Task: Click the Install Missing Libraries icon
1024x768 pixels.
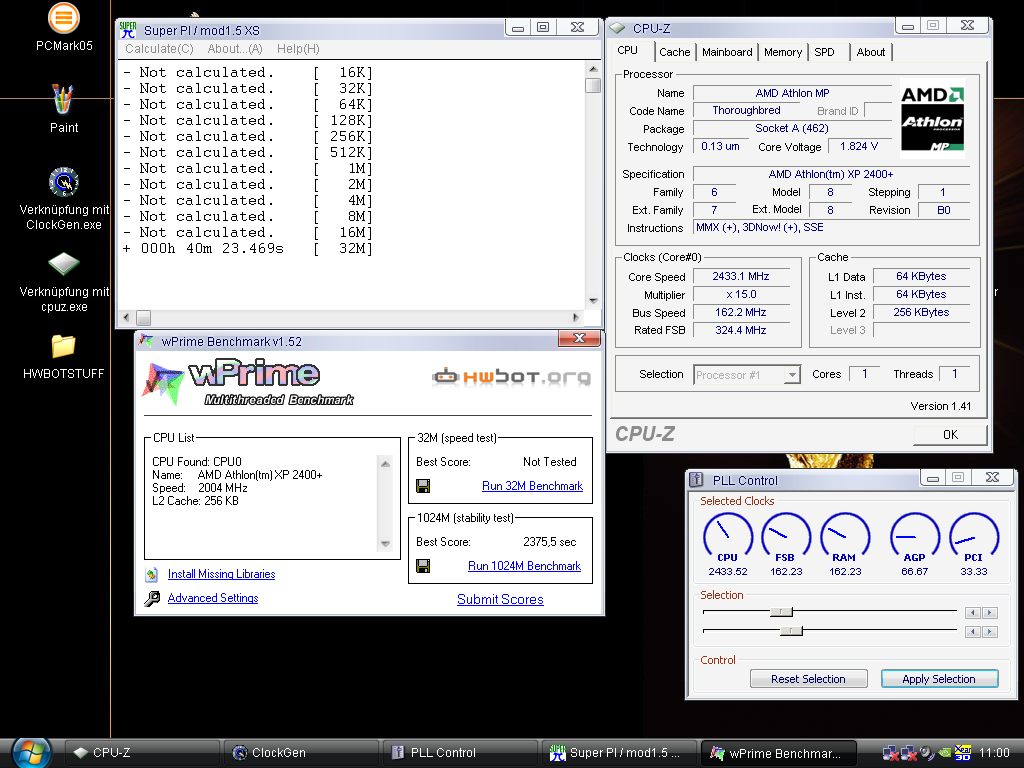Action: (152, 575)
